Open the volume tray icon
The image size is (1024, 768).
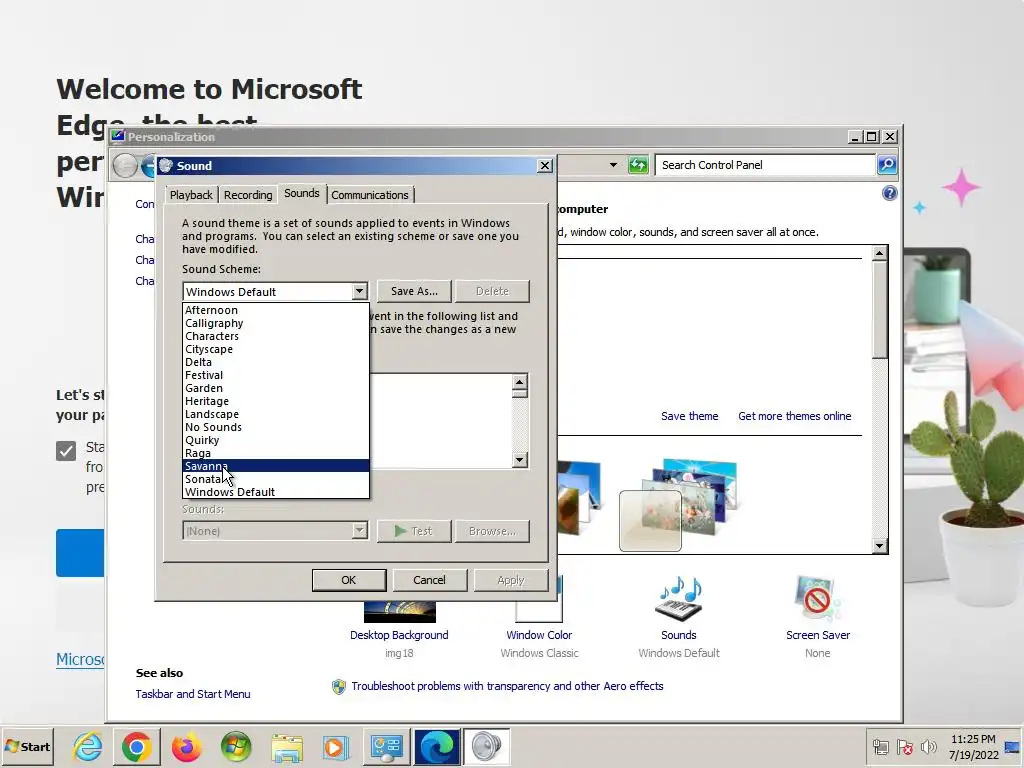[x=928, y=746]
